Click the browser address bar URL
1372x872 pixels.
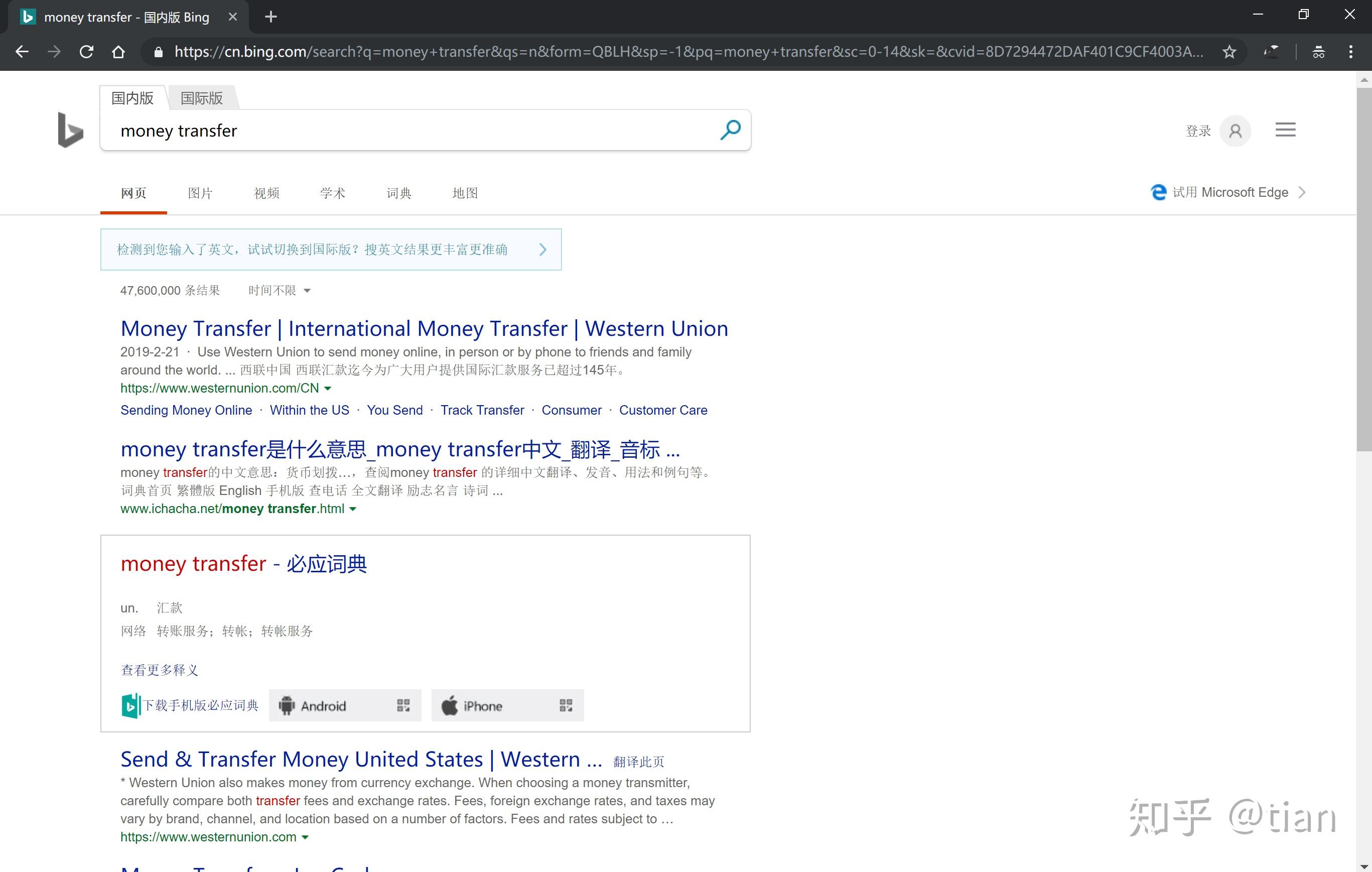point(689,52)
